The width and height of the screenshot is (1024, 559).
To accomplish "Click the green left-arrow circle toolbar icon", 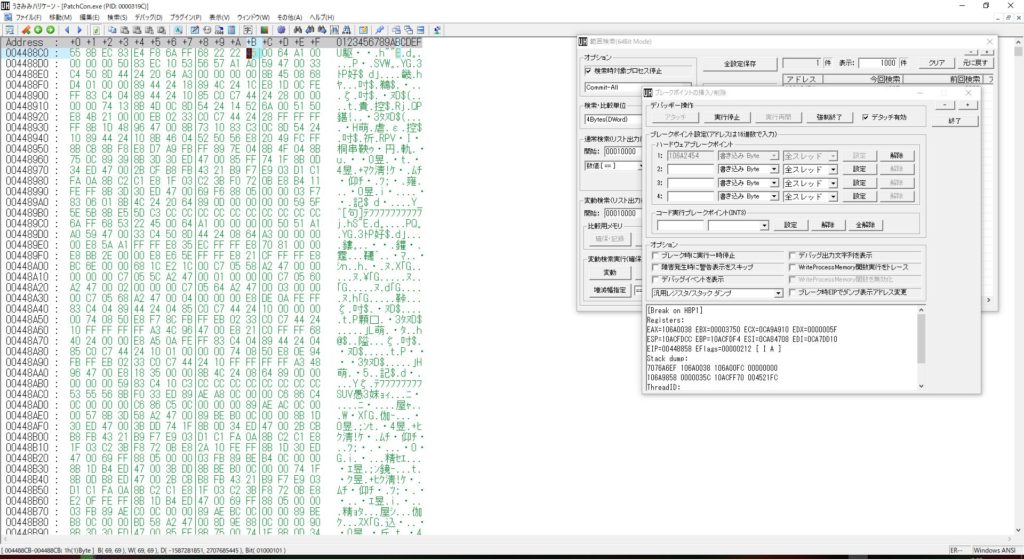I will coord(38,30).
